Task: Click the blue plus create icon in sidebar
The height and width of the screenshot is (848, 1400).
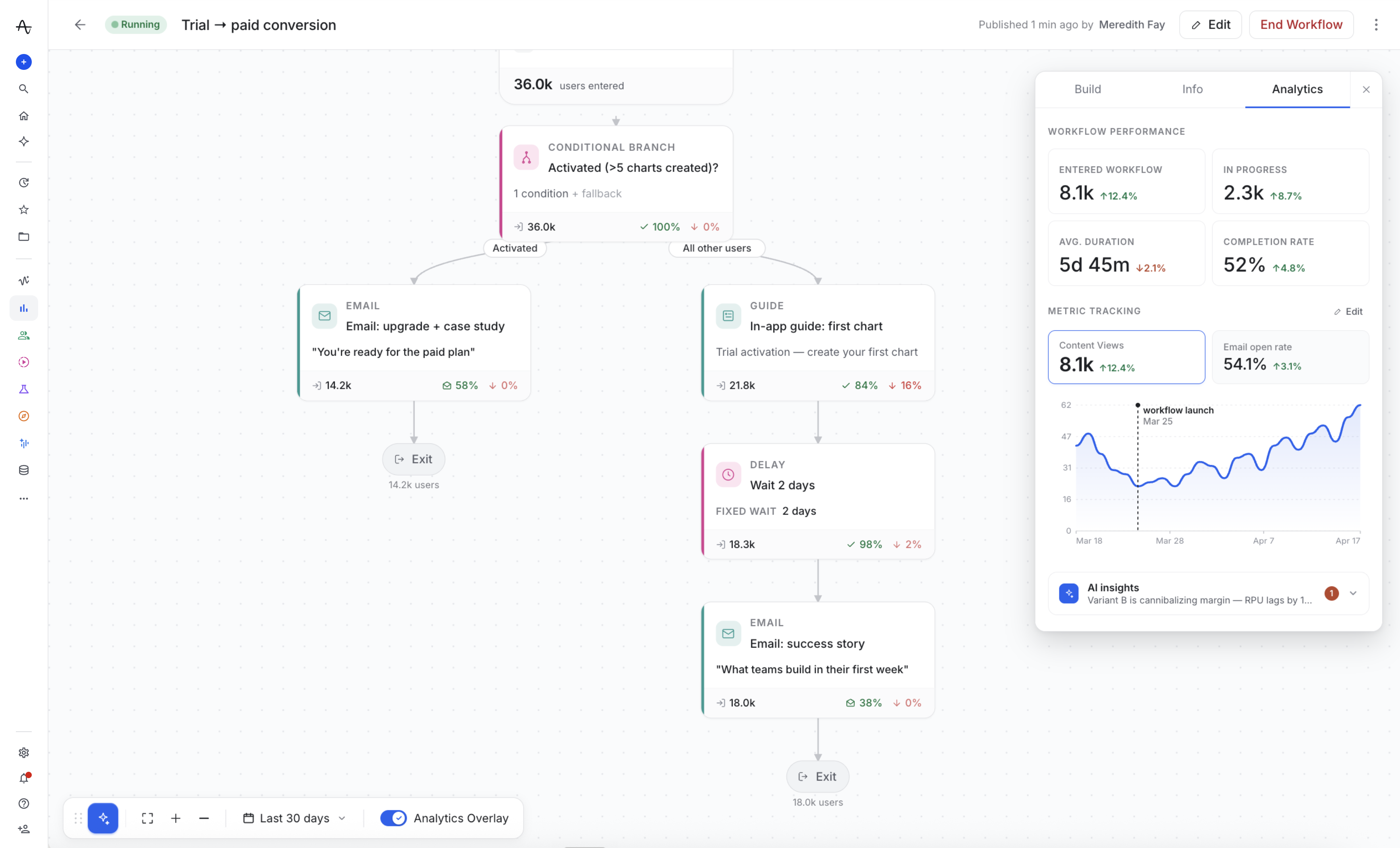Action: [24, 62]
